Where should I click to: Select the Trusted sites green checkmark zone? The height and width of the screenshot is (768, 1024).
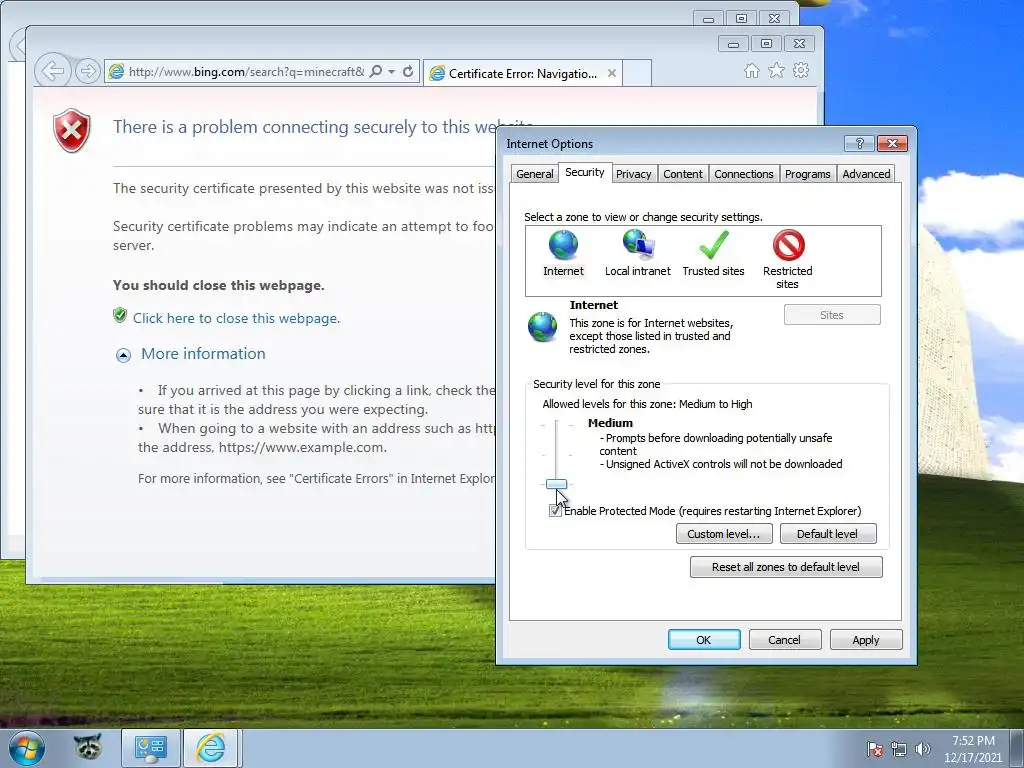point(714,246)
